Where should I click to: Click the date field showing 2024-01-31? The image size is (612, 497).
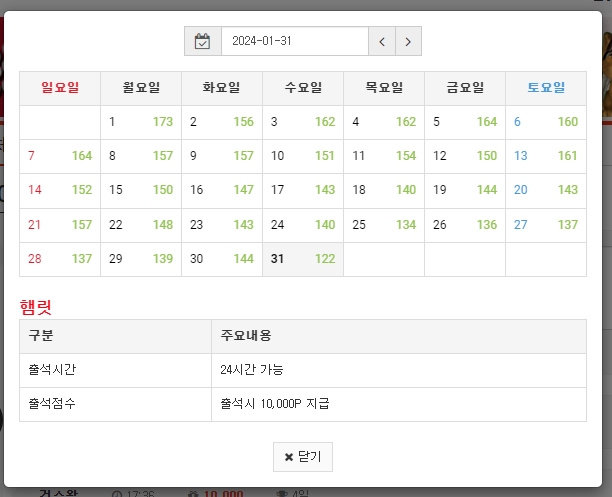coord(295,41)
